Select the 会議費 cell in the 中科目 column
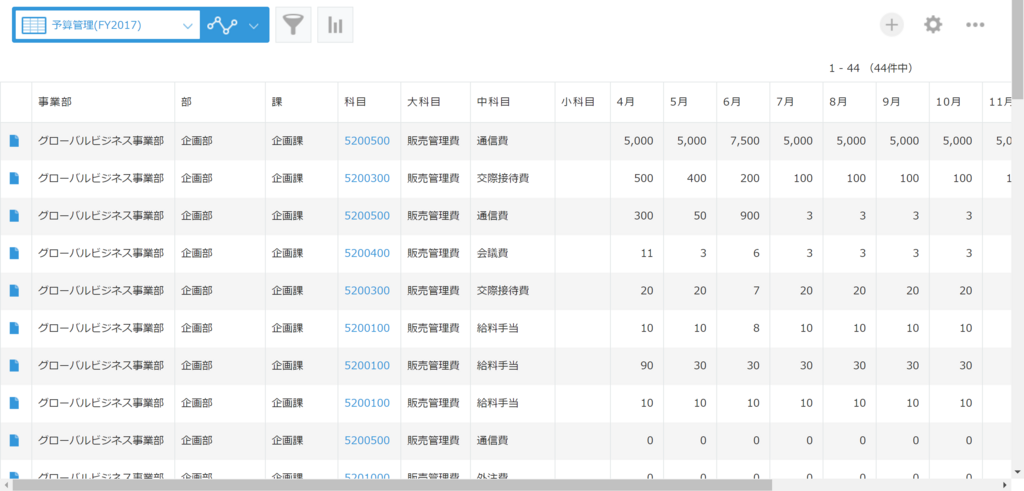 [513, 253]
